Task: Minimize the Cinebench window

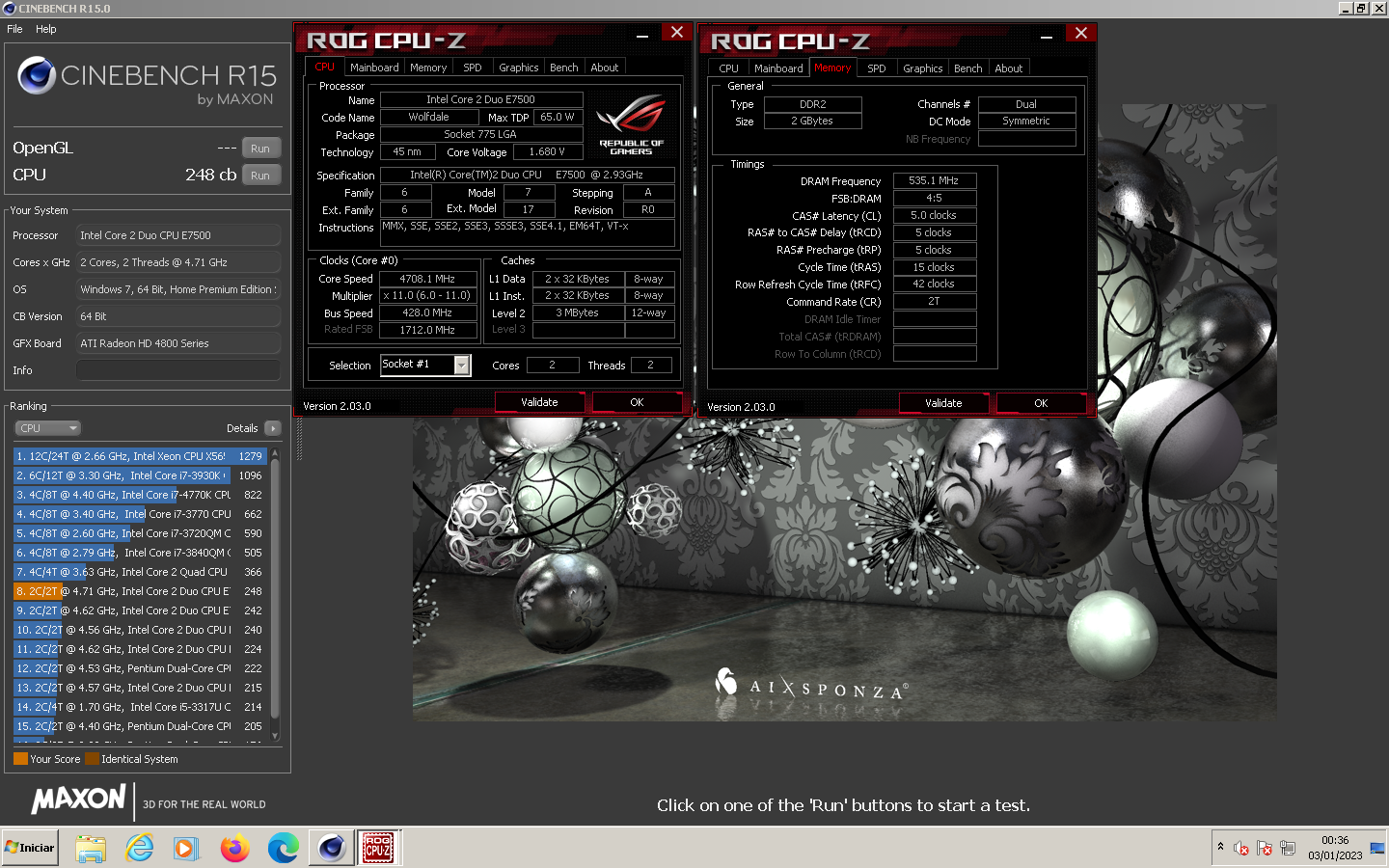Action: click(1346, 8)
